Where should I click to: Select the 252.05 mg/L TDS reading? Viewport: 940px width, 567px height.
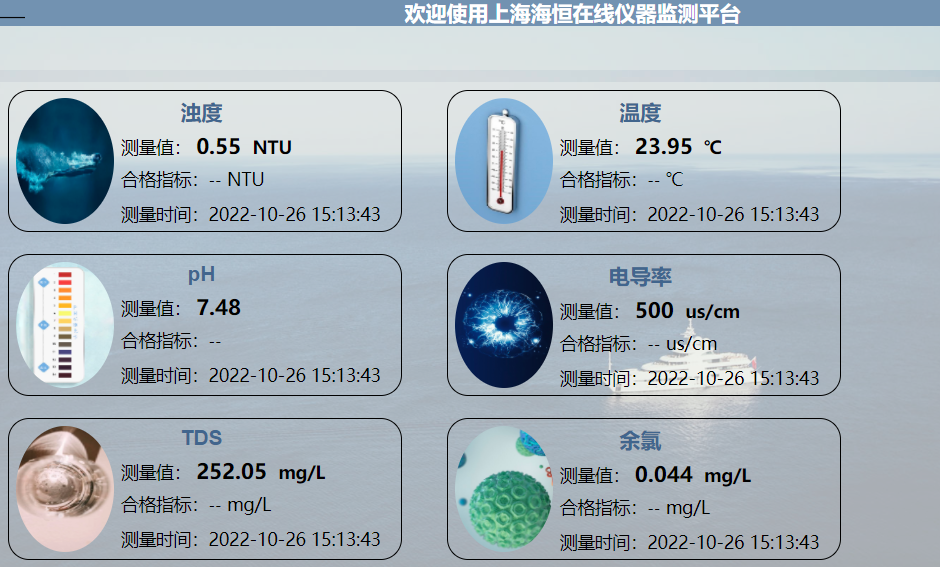(260, 472)
